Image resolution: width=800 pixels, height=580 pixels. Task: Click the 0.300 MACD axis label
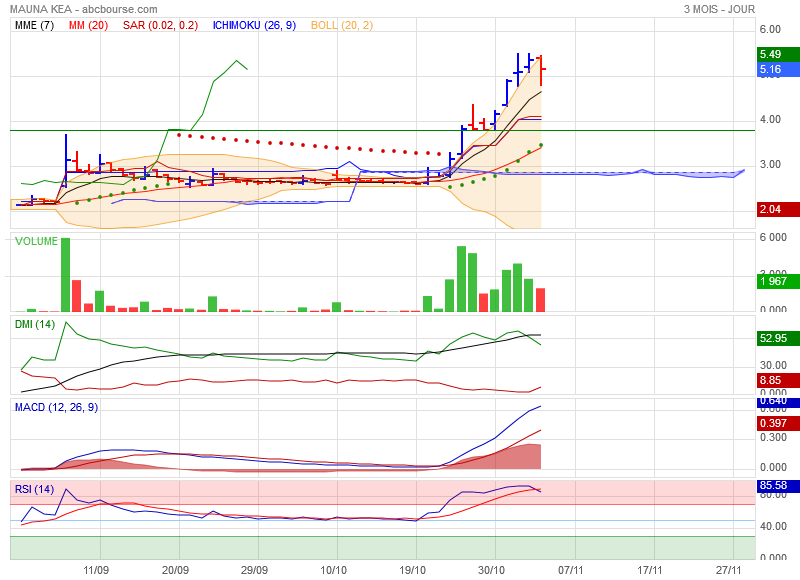coord(773,437)
